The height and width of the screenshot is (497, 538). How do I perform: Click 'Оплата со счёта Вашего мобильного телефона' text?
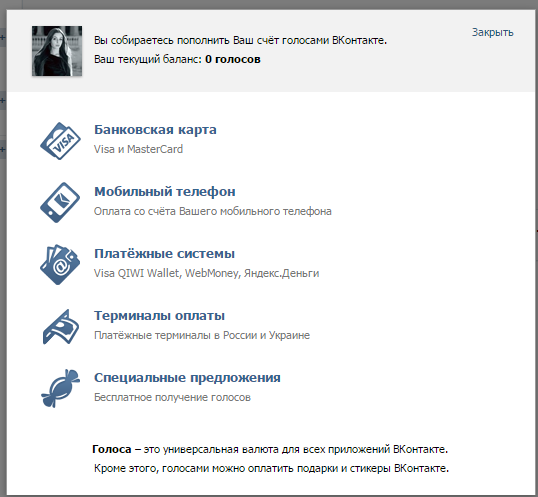213,211
